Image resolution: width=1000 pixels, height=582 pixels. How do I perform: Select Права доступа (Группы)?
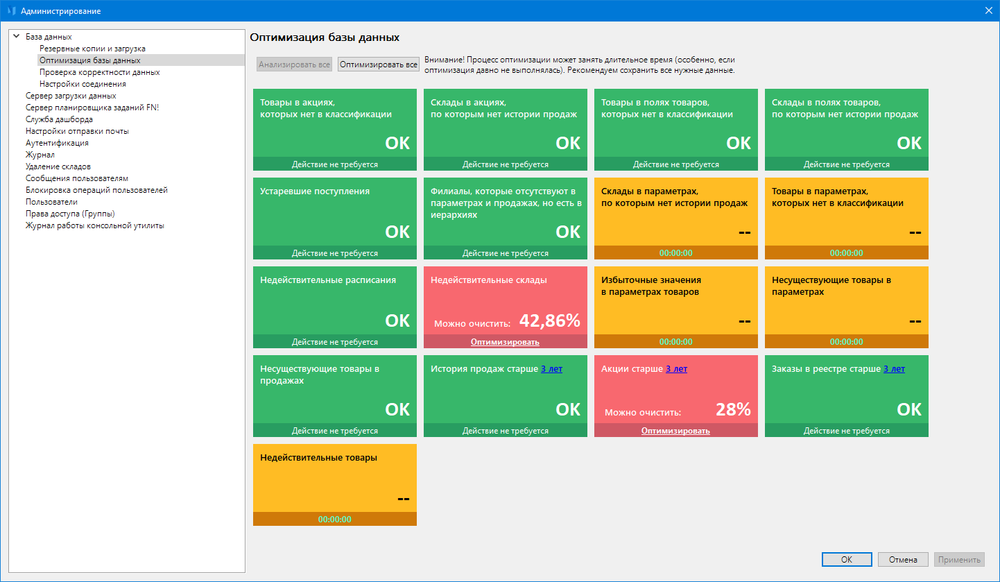tap(70, 213)
